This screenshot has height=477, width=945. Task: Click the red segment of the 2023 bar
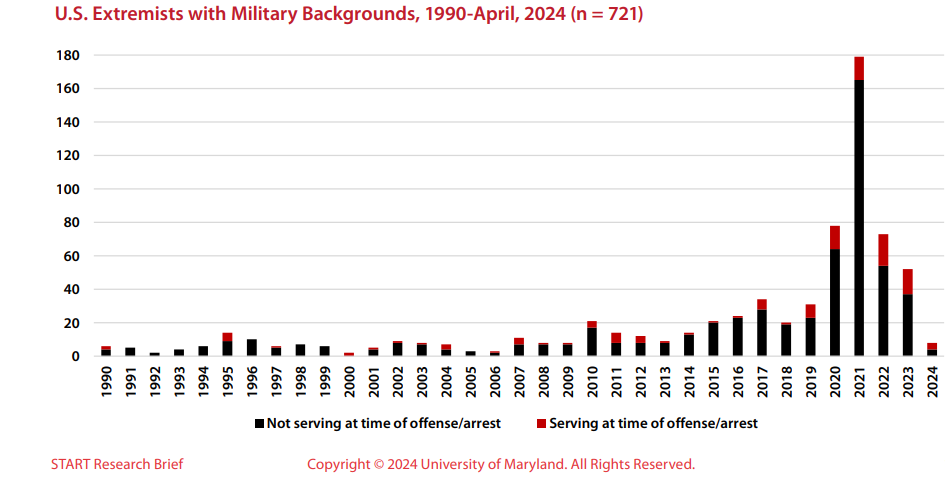[x=908, y=281]
